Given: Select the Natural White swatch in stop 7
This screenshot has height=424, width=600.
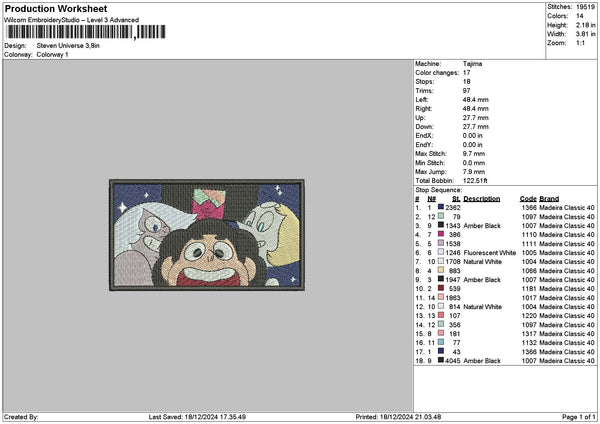Looking at the screenshot, I should 441,261.
